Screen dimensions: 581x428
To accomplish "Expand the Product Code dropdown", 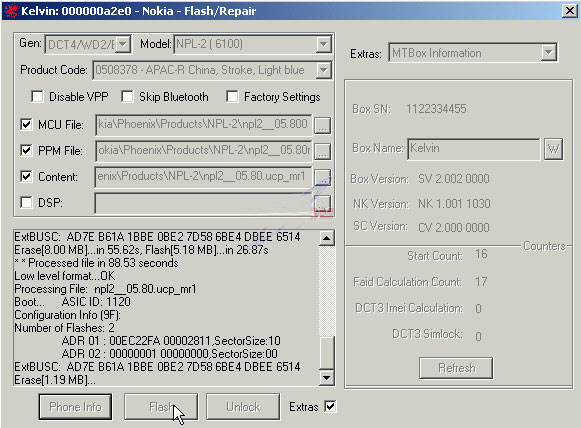I will coord(323,70).
